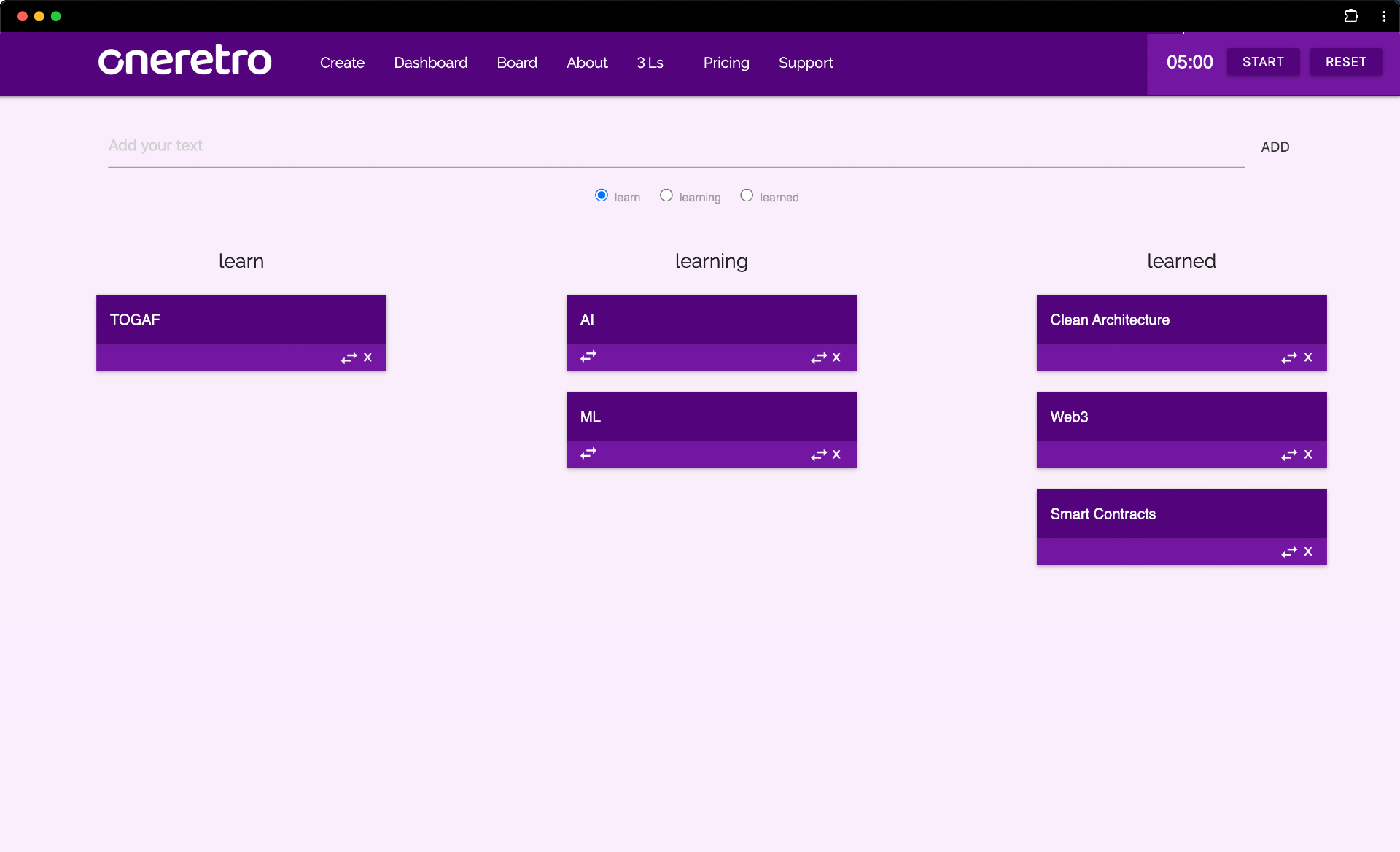Screen dimensions: 1400x852
Task: Remove the Smart Contracts card
Action: pyautogui.click(x=1308, y=551)
